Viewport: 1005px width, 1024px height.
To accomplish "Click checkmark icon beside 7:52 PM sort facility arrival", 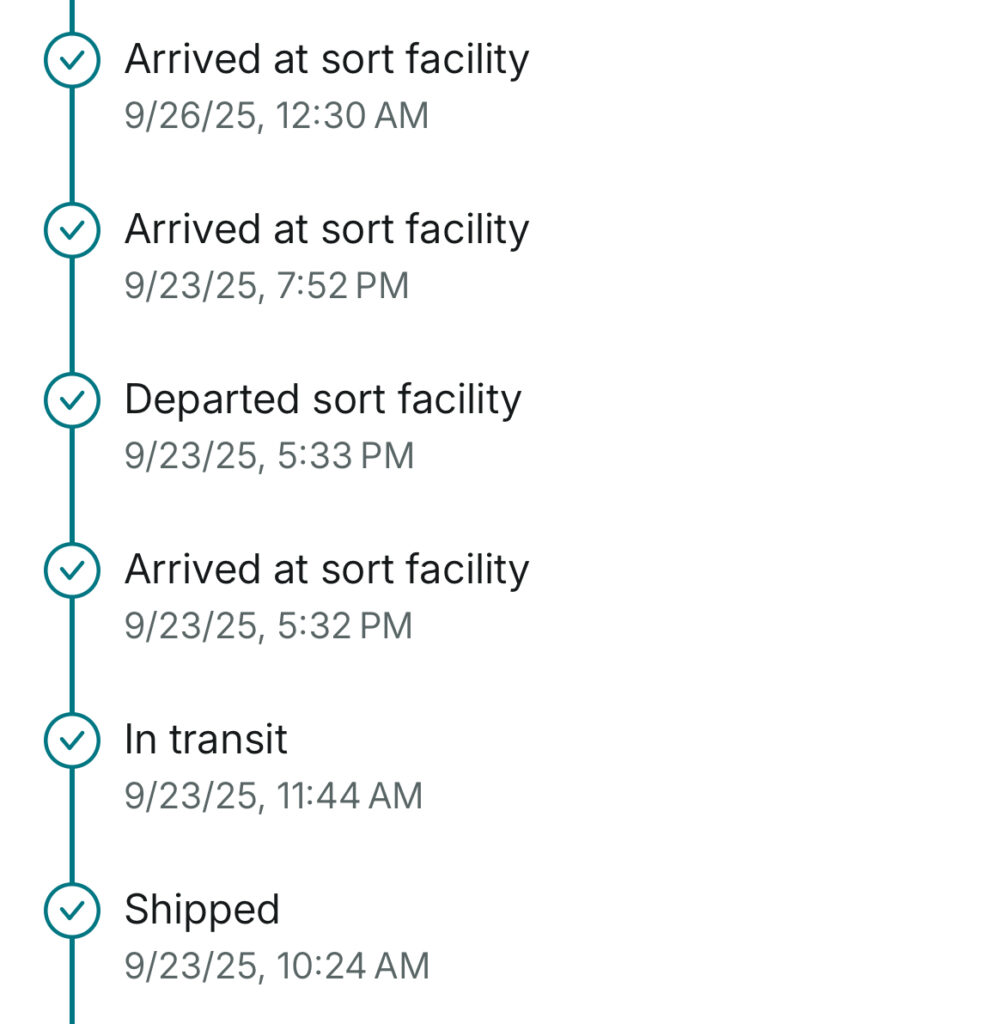I will [x=72, y=231].
